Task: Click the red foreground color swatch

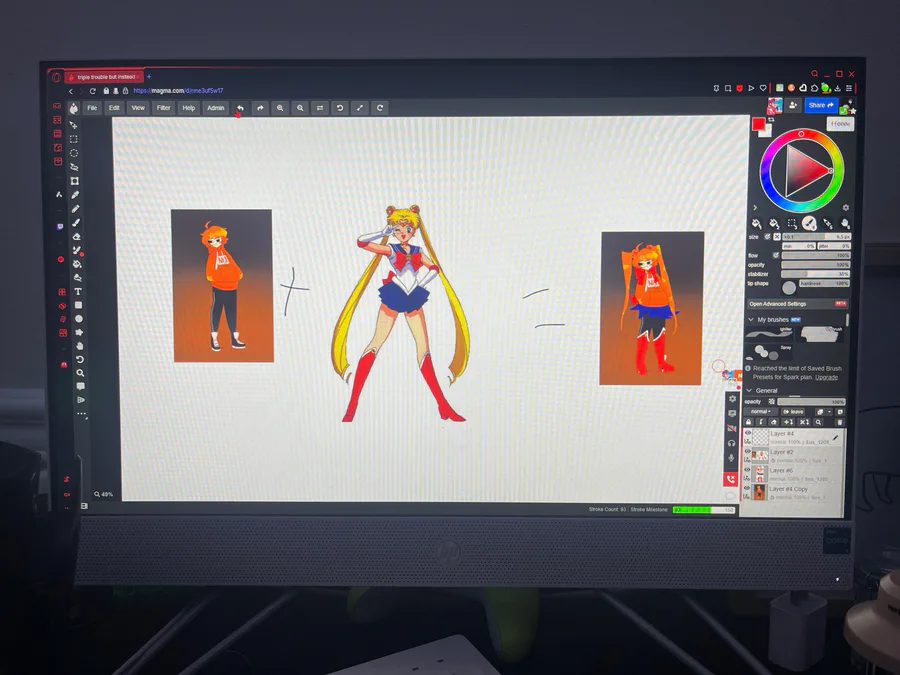Action: coord(759,124)
